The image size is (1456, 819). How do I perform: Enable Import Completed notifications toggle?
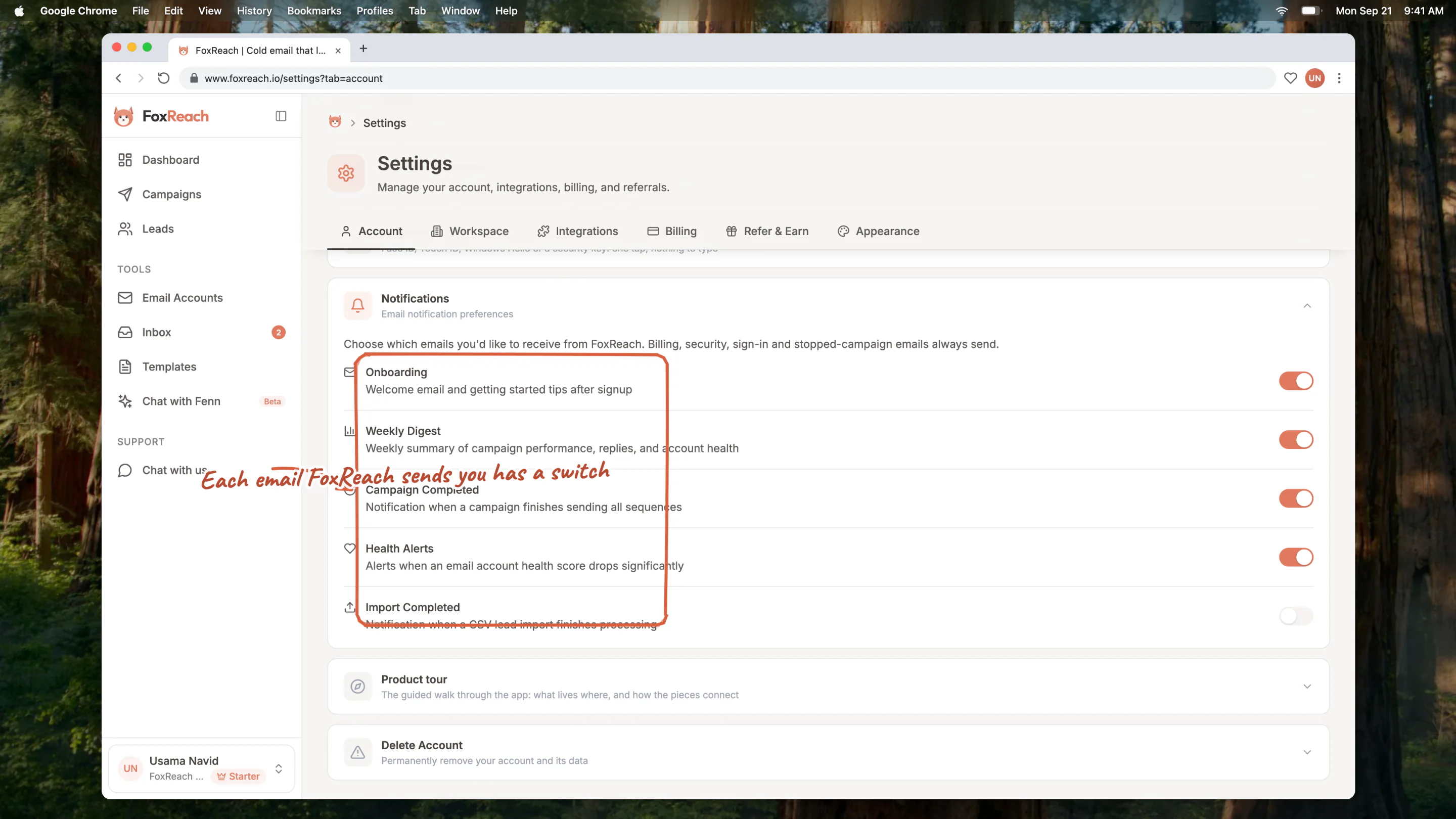point(1296,616)
